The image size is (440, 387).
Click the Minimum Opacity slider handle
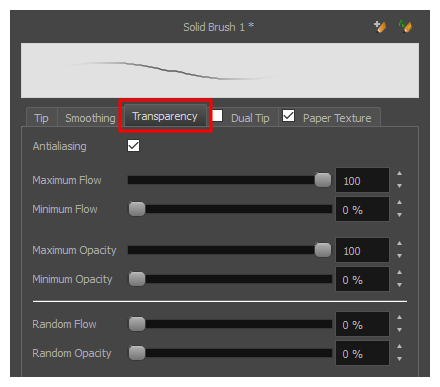tap(137, 279)
